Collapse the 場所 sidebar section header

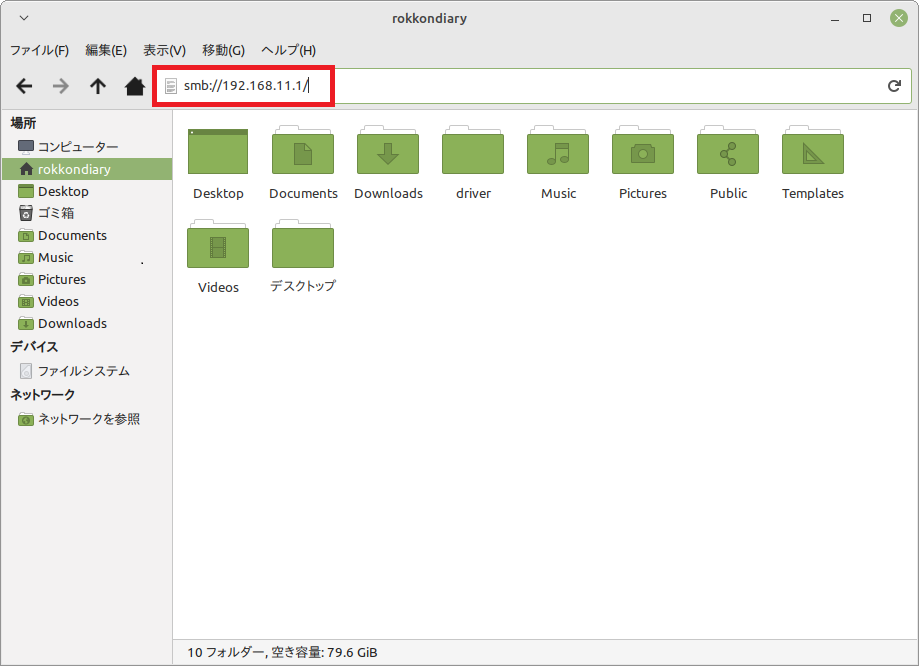tap(23, 123)
